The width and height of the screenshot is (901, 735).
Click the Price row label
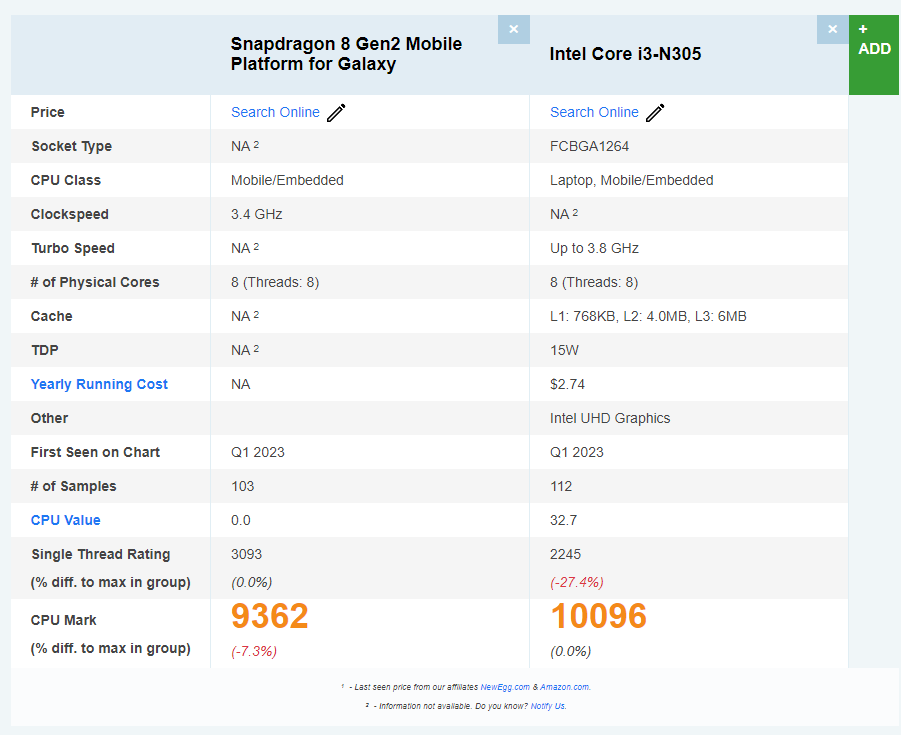[x=48, y=112]
